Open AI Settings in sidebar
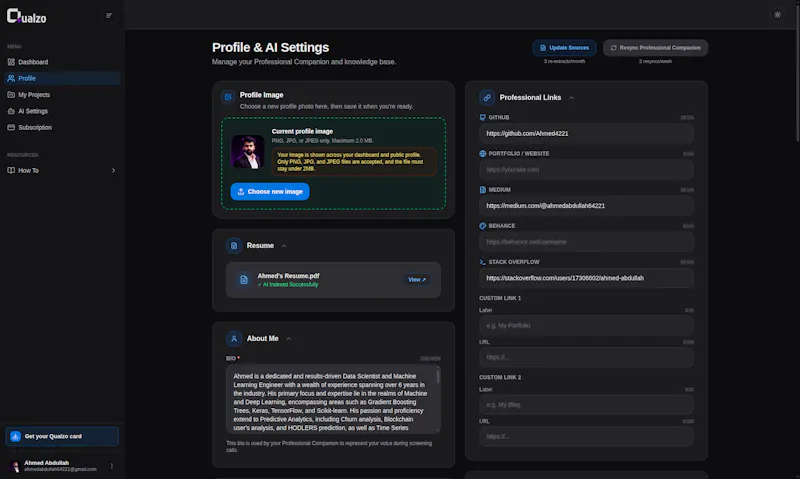Screen dimensions: 800x479 (x=62, y=111)
